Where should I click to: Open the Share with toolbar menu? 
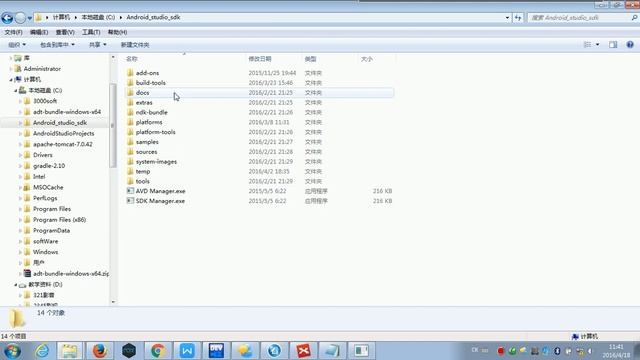coord(98,44)
